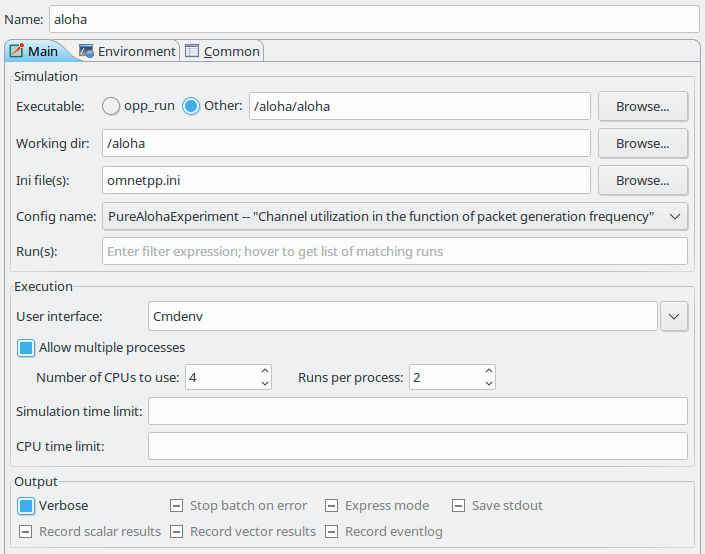Switch to the Environment tab
This screenshot has height=554, width=705.
click(x=127, y=51)
